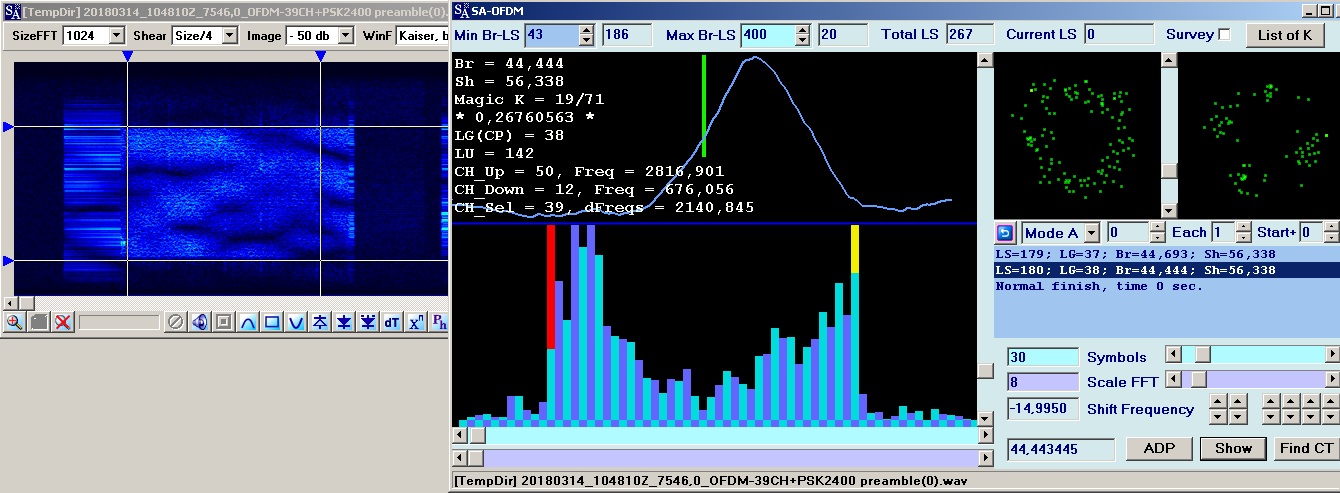Click the green vertical marker on the curve
The width and height of the screenshot is (1340, 493).
pos(704,106)
